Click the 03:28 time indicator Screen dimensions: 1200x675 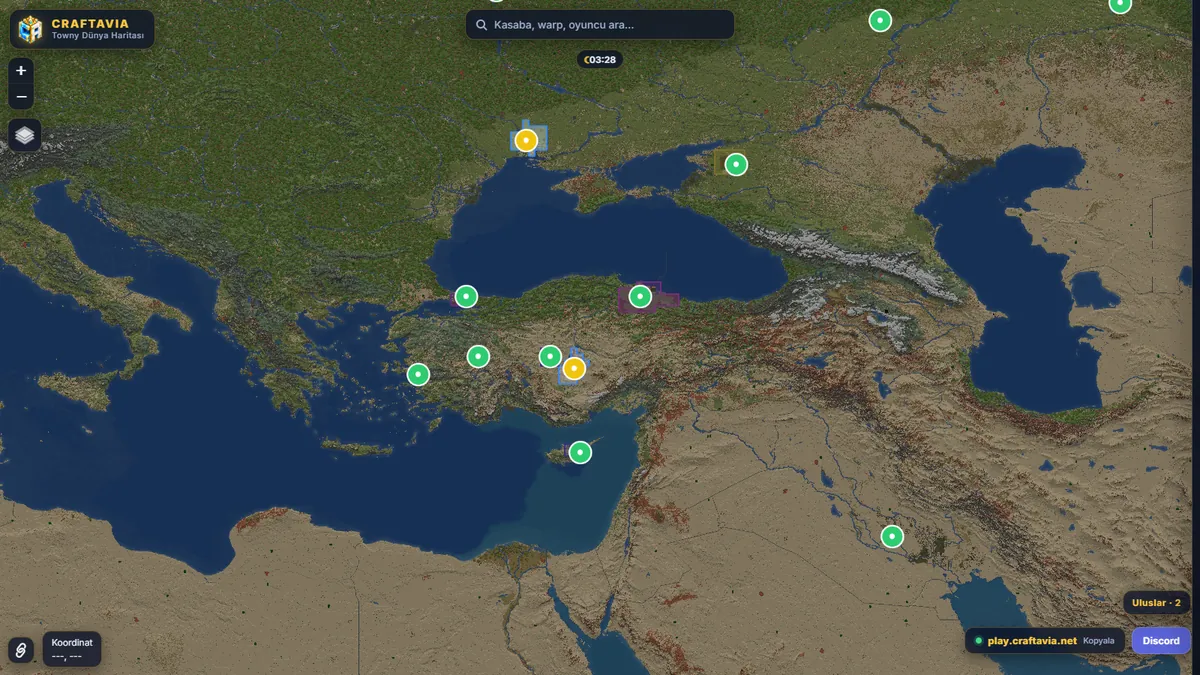pyautogui.click(x=600, y=60)
